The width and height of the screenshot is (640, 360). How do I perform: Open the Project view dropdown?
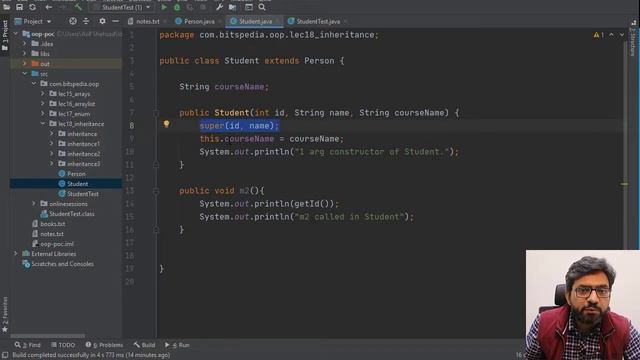33,21
